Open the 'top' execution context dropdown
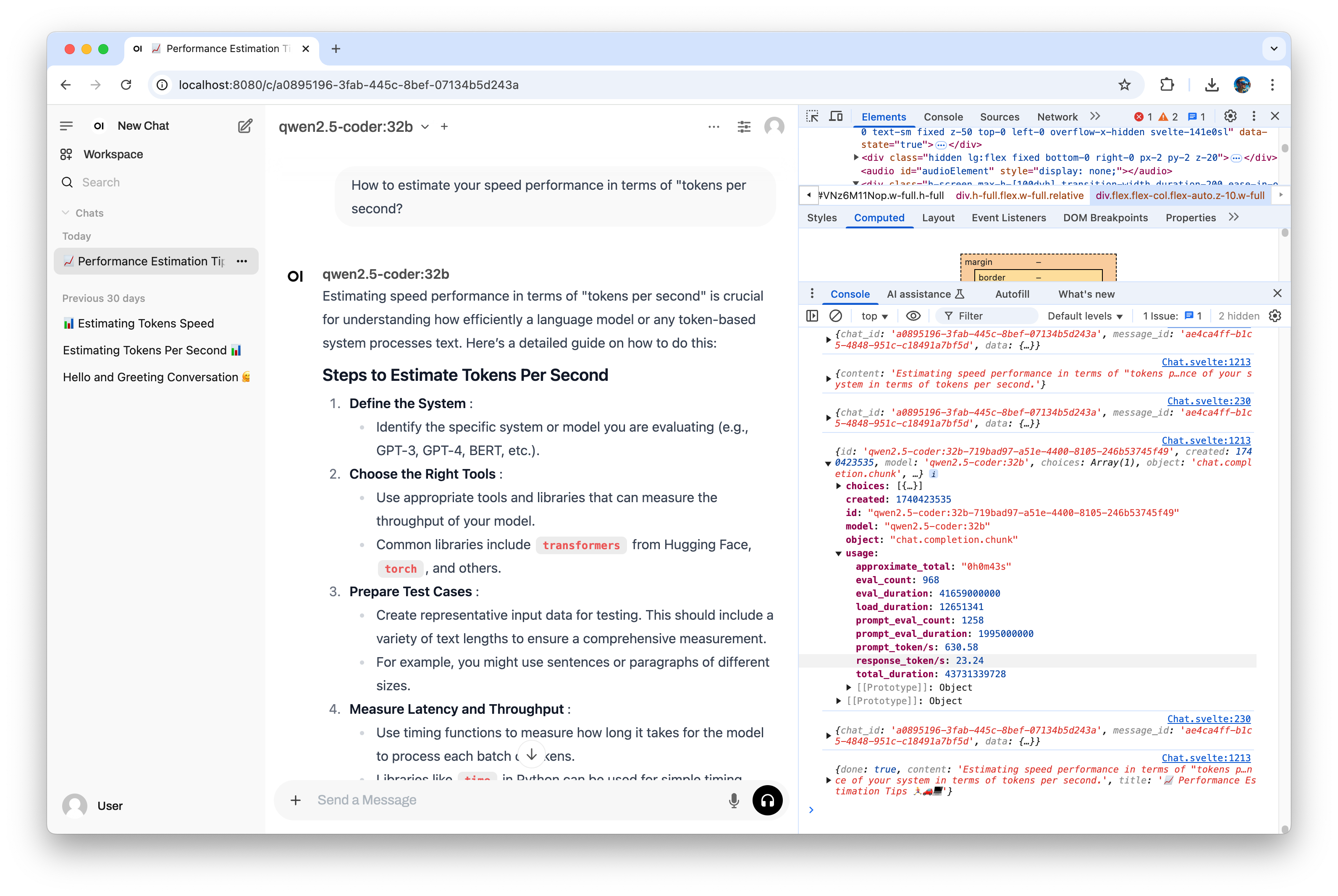This screenshot has height=896, width=1338. coord(874,315)
